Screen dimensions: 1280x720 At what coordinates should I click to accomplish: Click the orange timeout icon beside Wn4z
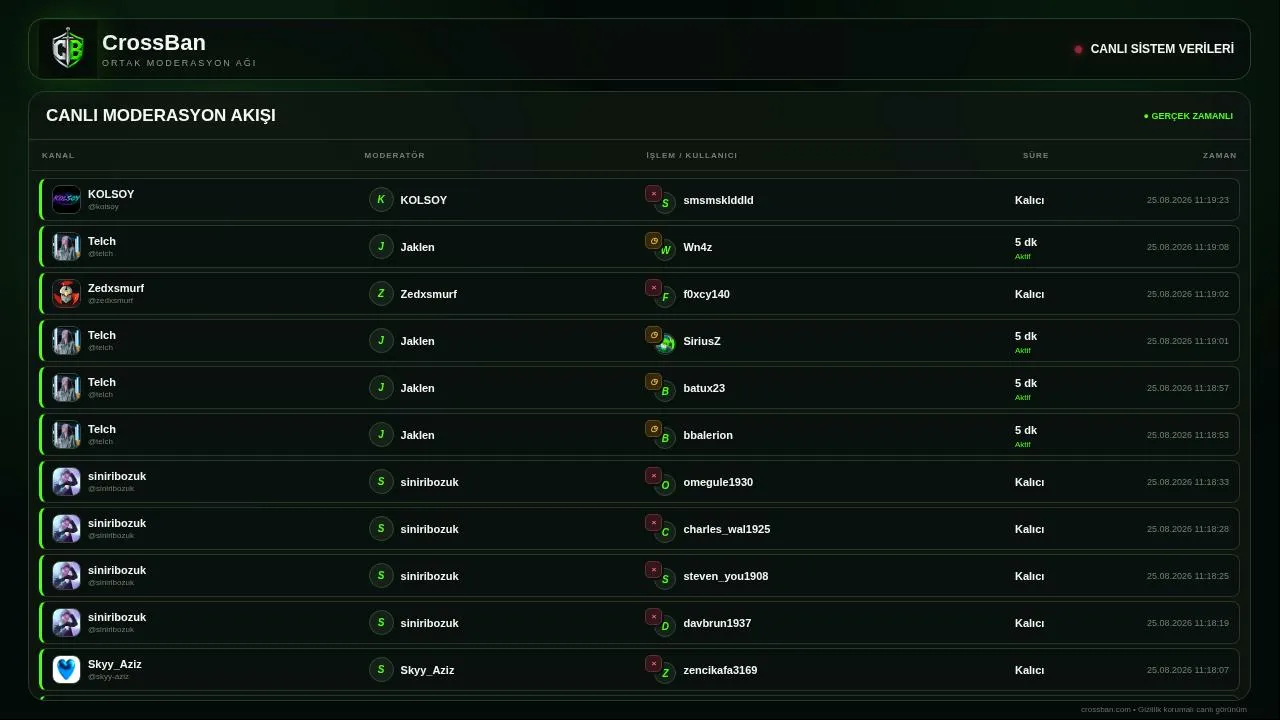click(x=653, y=241)
